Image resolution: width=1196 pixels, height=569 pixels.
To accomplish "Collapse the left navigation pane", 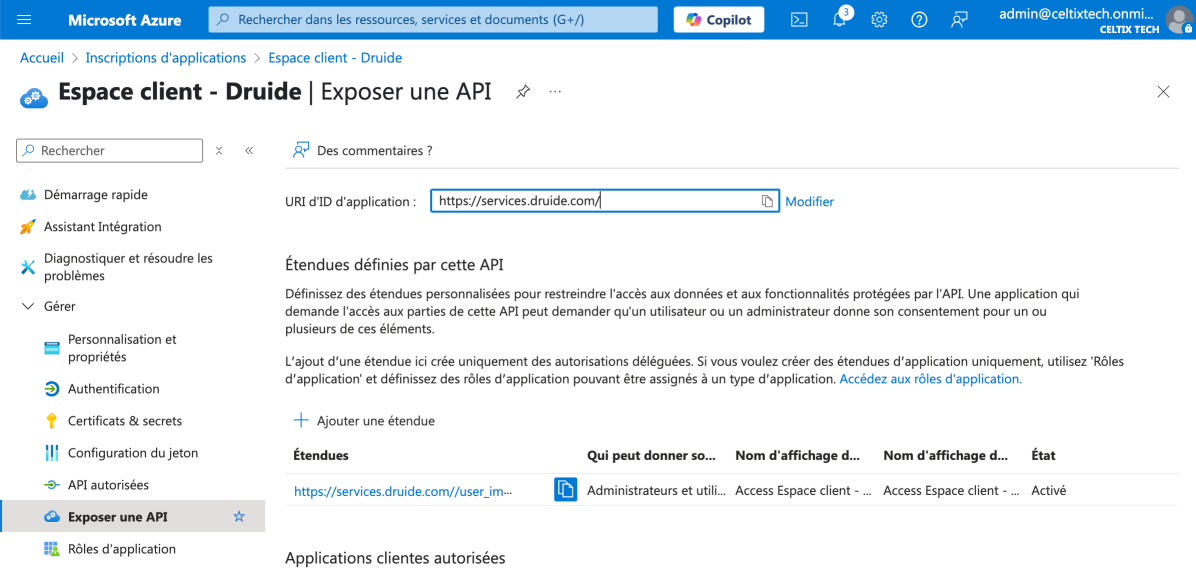I will coord(249,151).
